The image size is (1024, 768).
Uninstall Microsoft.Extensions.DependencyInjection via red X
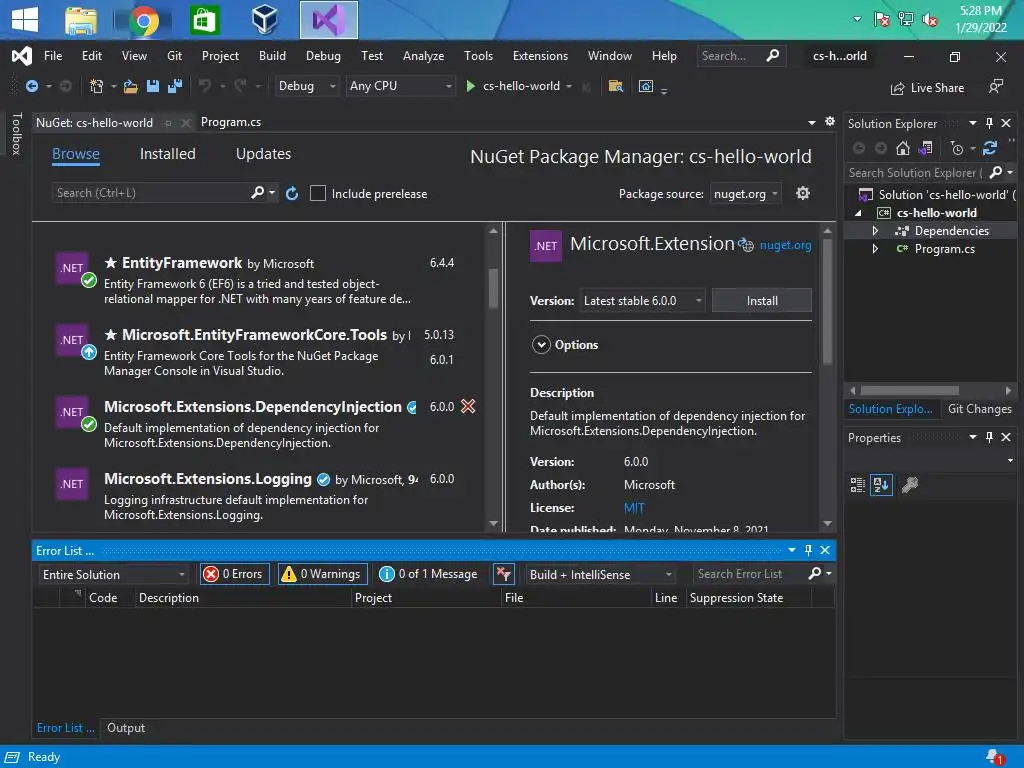pos(468,406)
